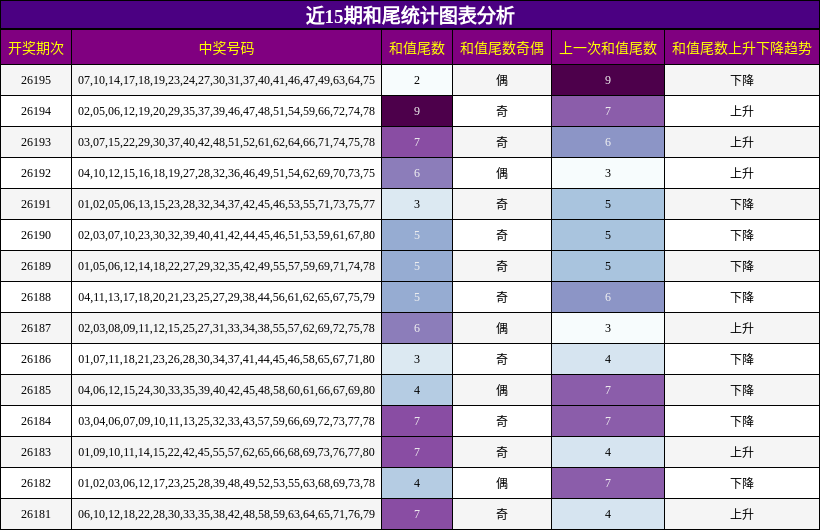Select winning numbers starting 07,10,14,17
Screen dimensions: 820x530
pyautogui.click(x=226, y=80)
